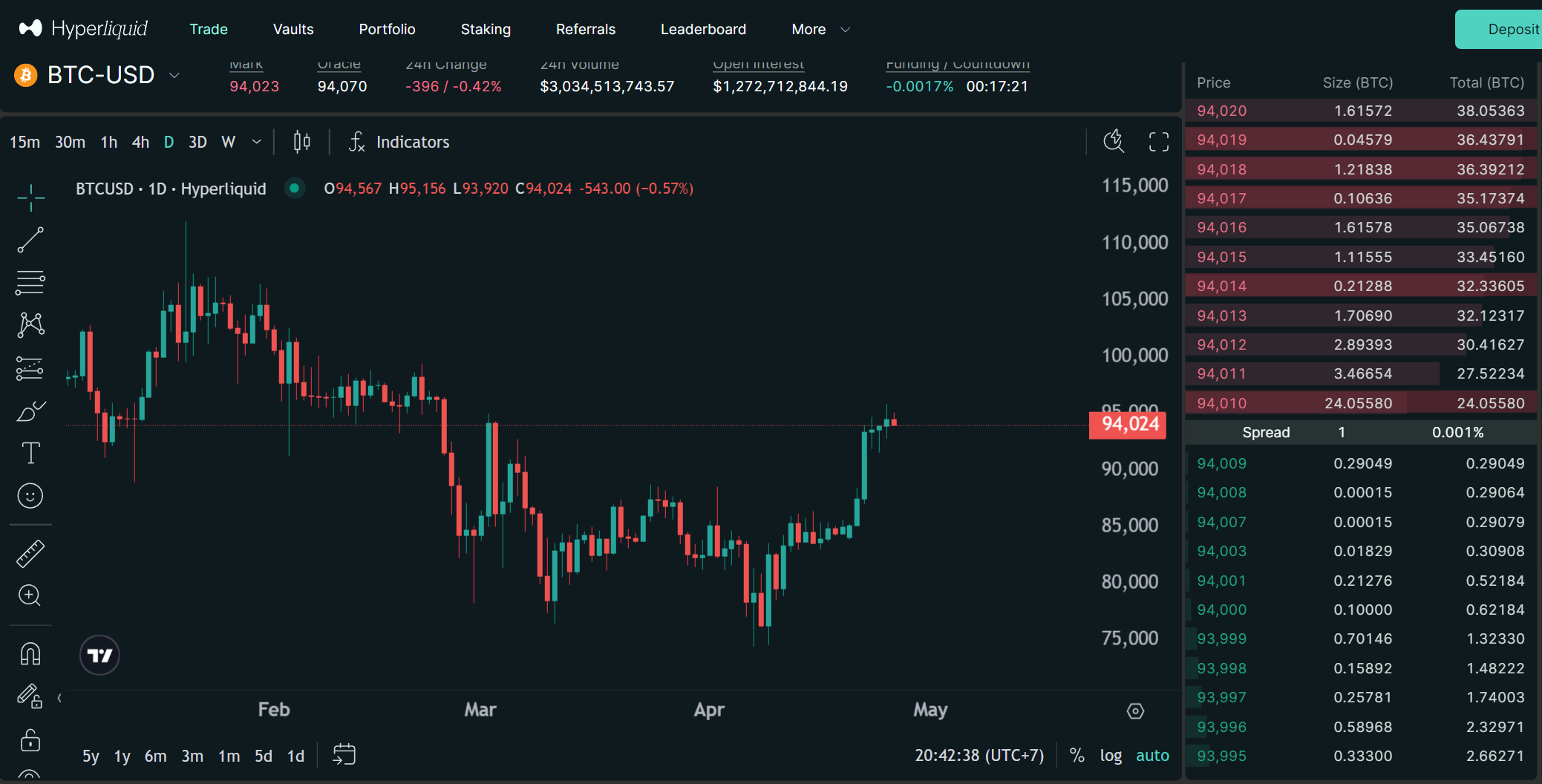
Task: Open the go to date calendar
Action: click(344, 755)
